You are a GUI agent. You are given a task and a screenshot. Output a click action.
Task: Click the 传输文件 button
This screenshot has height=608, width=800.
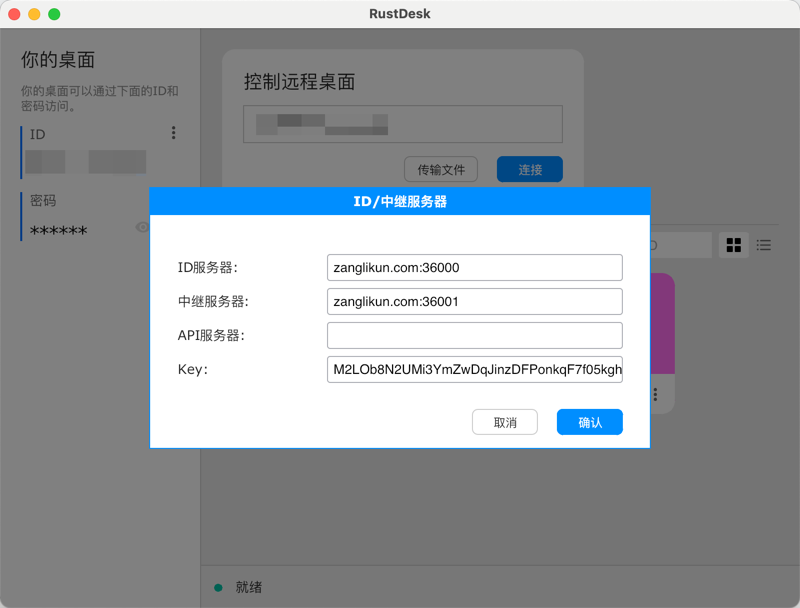pyautogui.click(x=441, y=170)
